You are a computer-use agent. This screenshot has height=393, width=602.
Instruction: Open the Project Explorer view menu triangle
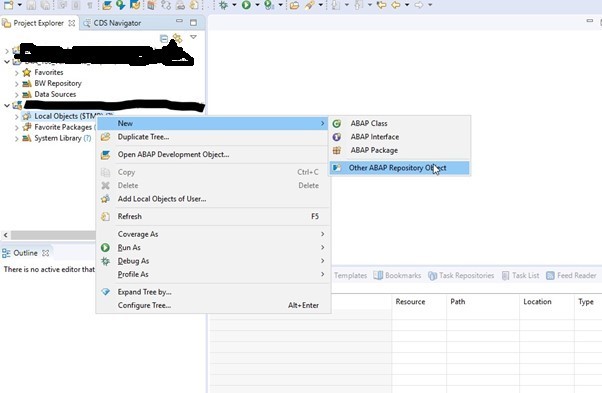pos(194,37)
